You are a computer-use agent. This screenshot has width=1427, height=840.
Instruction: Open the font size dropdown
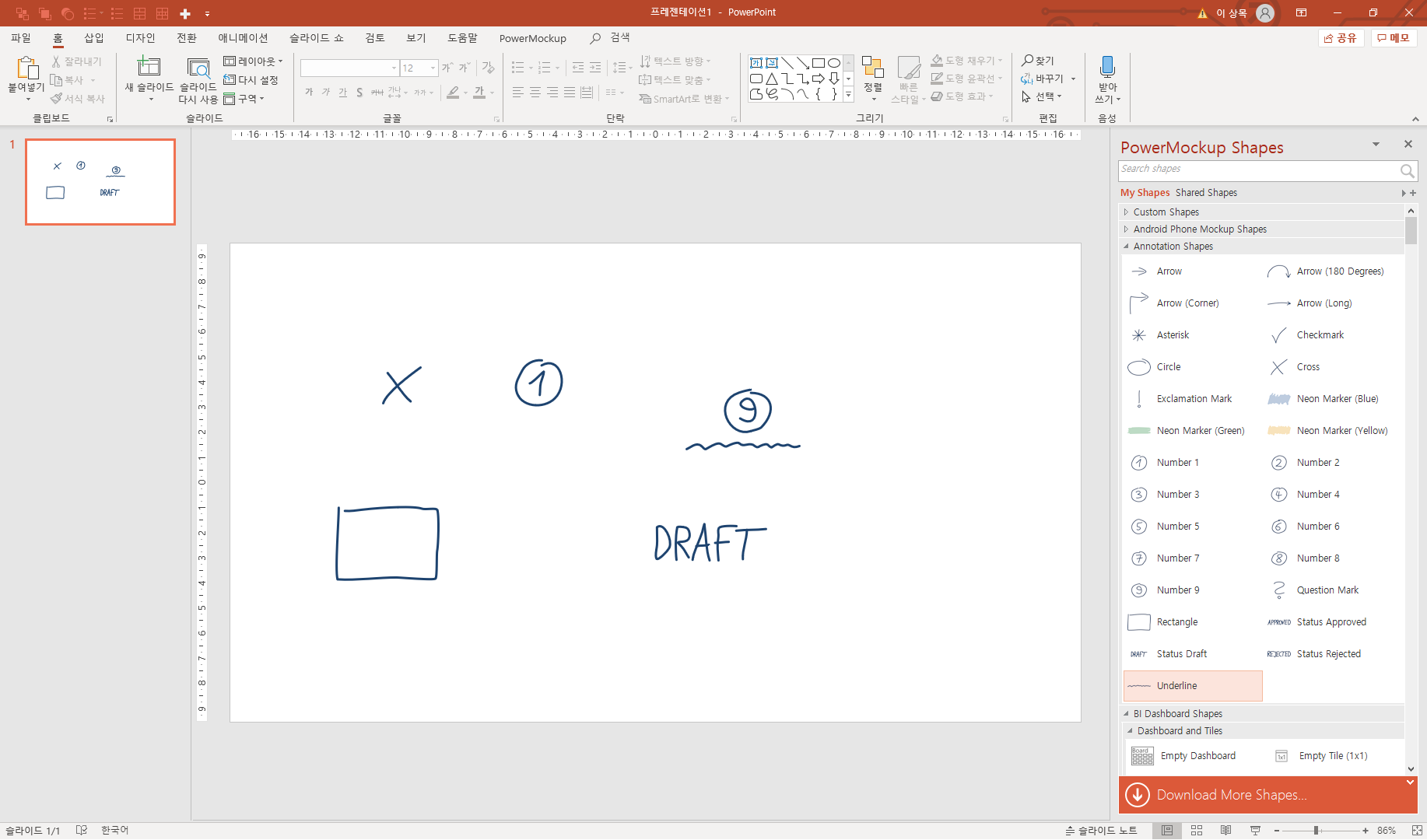[x=433, y=68]
